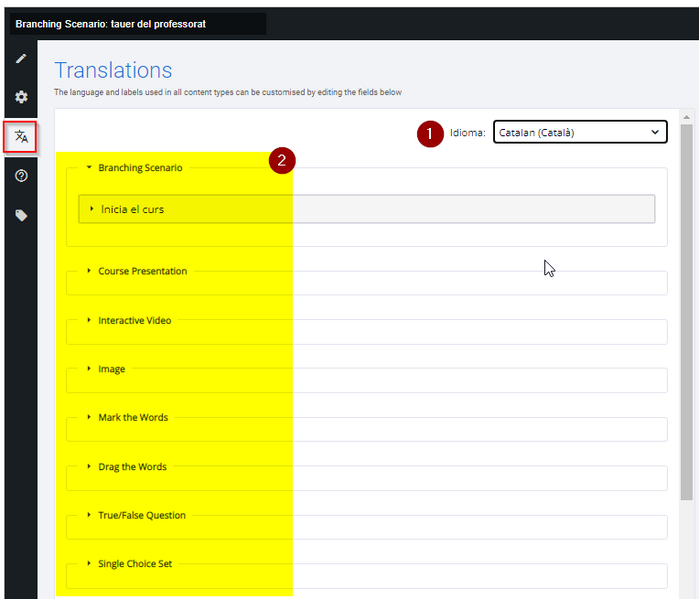Expand the Interactive Video section

(129, 320)
